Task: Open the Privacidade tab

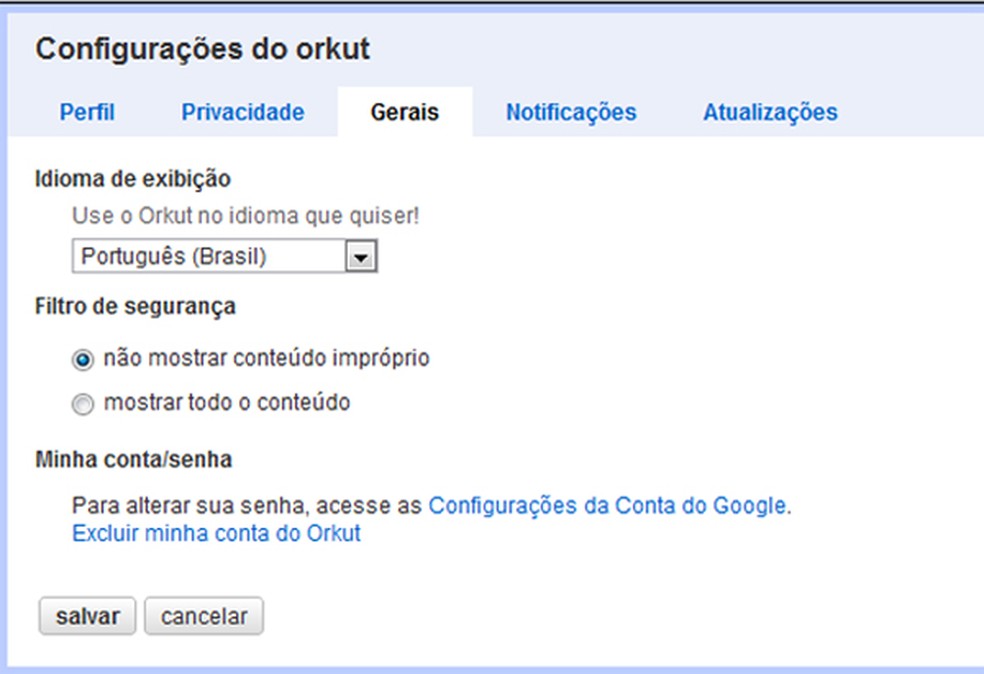Action: click(x=243, y=112)
